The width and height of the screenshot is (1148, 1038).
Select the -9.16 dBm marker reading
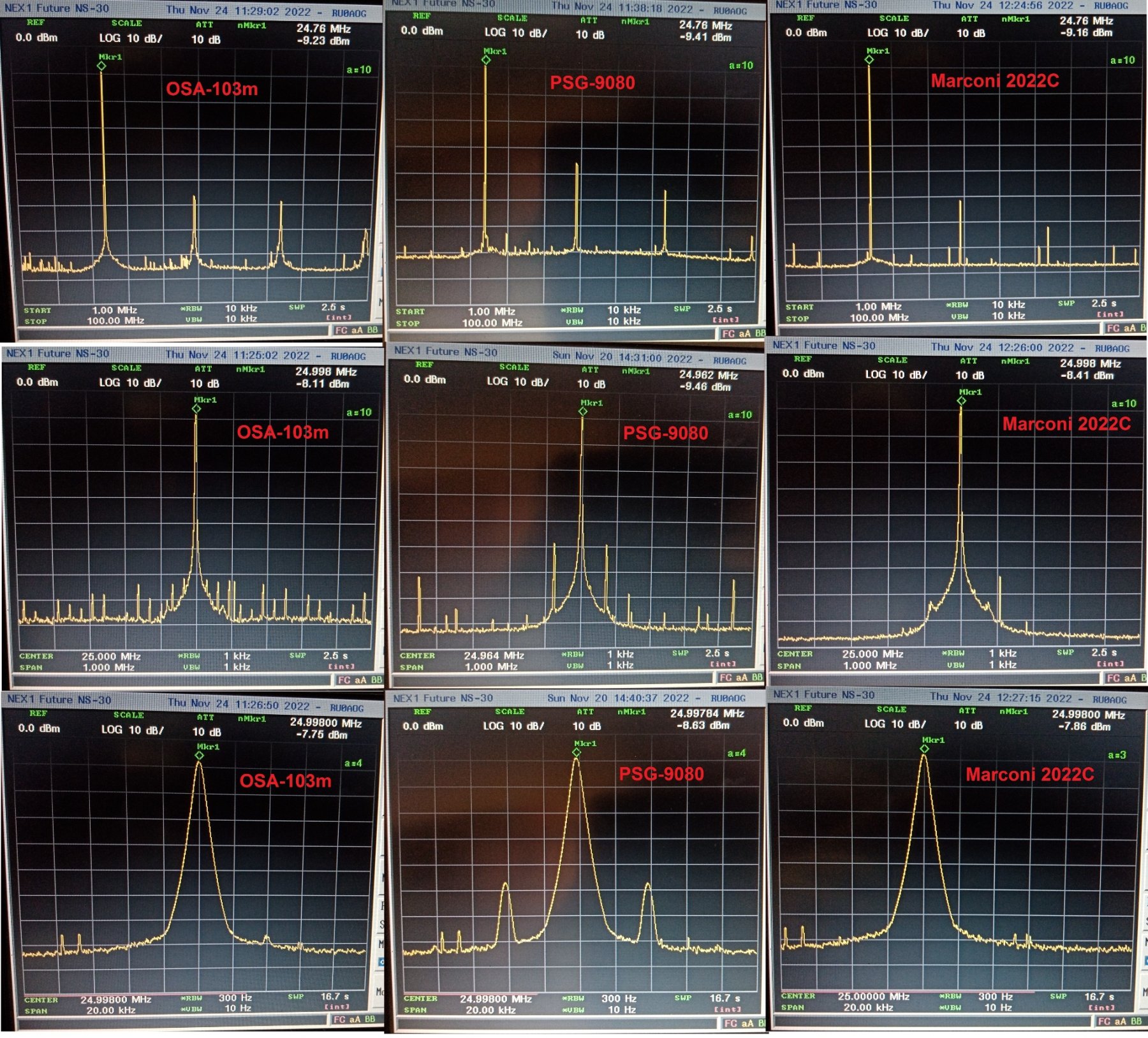(x=1086, y=33)
